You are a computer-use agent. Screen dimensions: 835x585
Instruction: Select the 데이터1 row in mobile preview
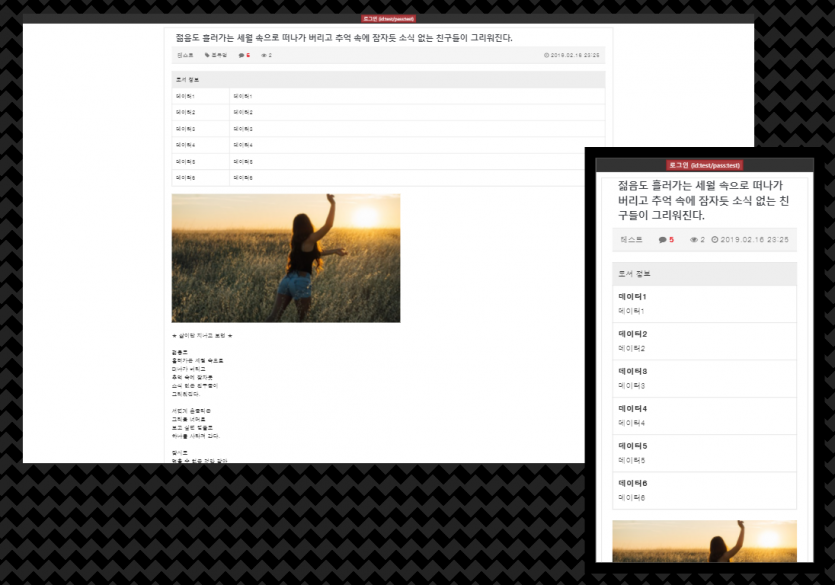point(704,304)
